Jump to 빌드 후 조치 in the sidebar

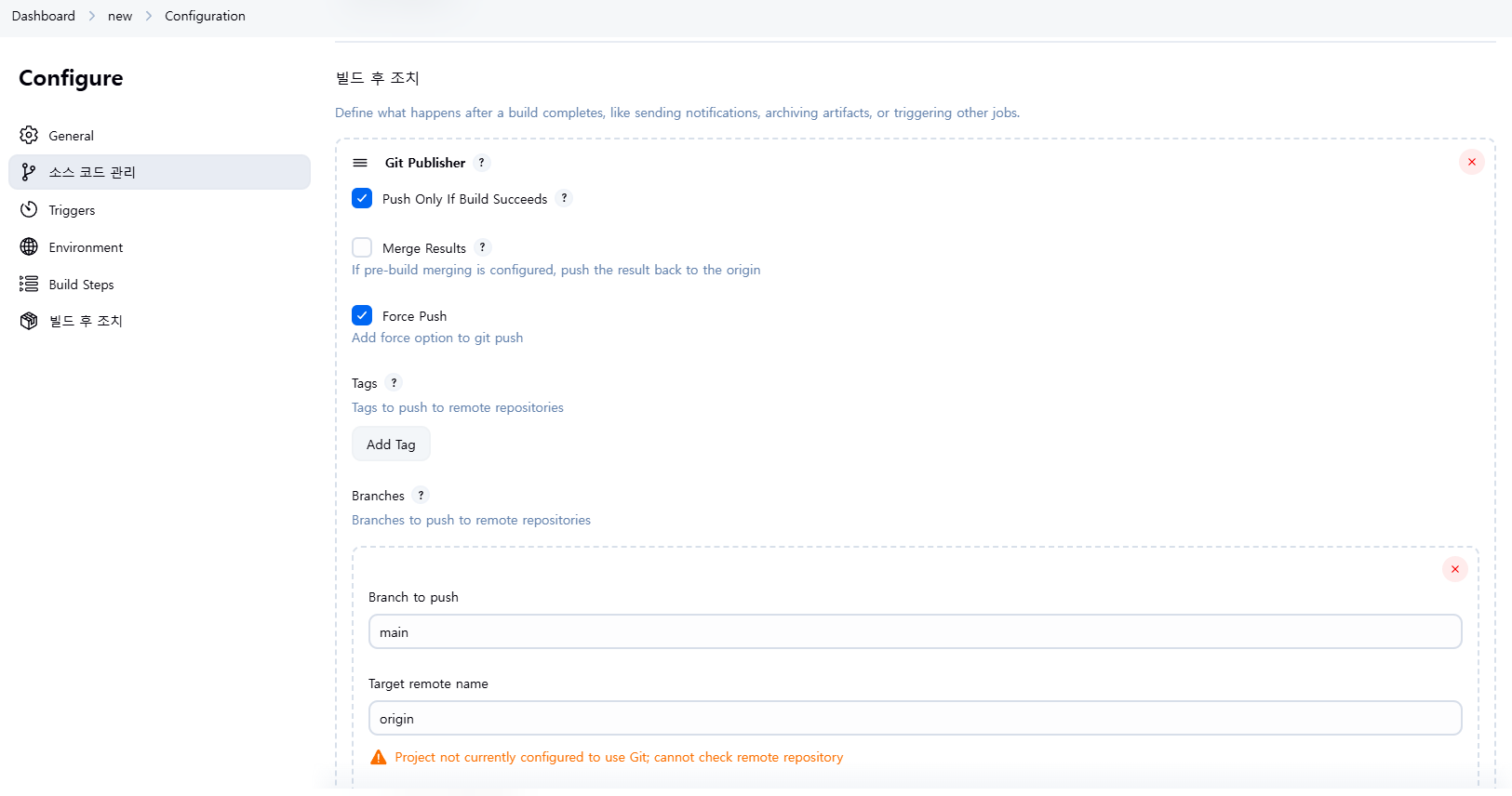point(159,321)
